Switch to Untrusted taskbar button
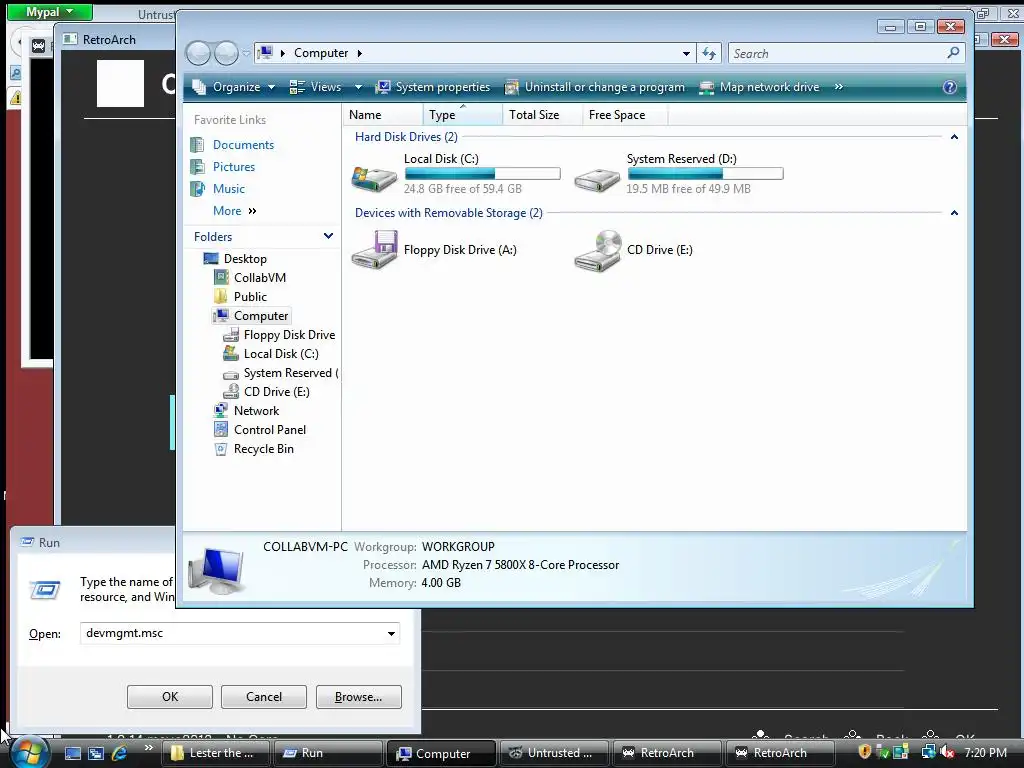 pos(552,753)
